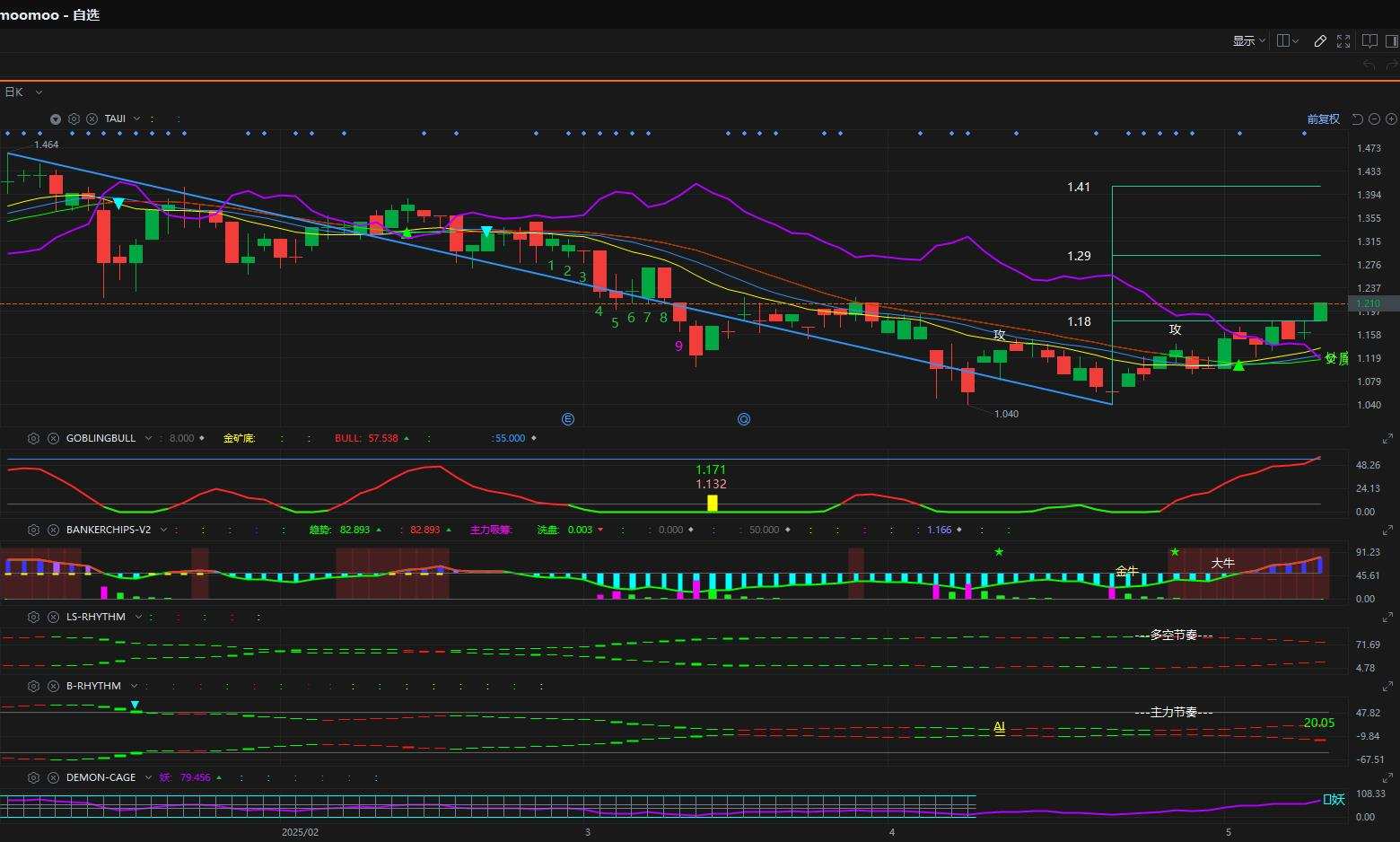Click the yellow AI marker in B-RHYTHM
This screenshot has width=1400, height=842.
999,727
